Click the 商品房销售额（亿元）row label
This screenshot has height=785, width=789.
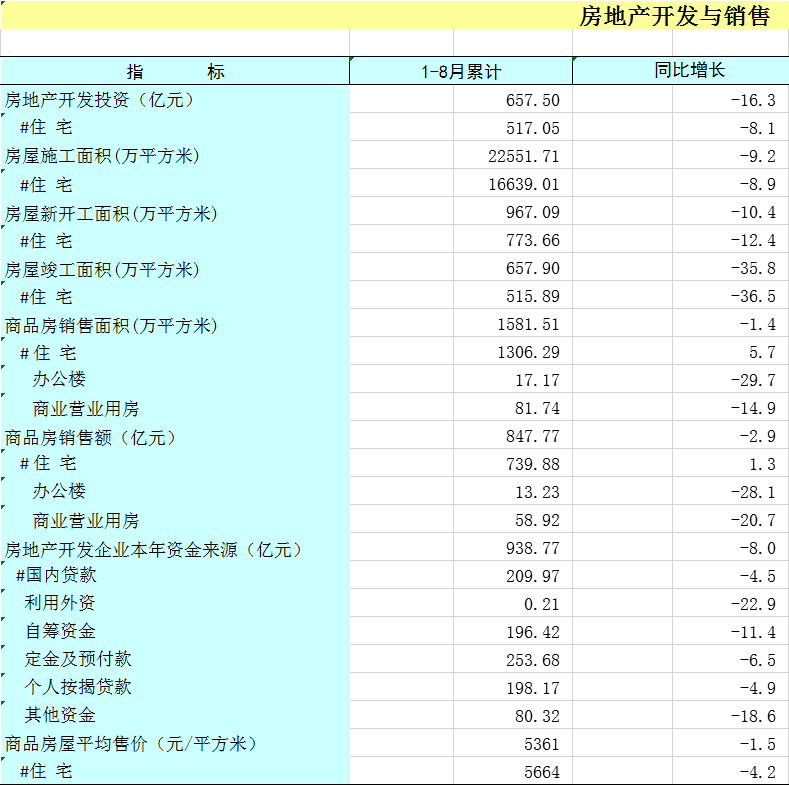point(90,437)
